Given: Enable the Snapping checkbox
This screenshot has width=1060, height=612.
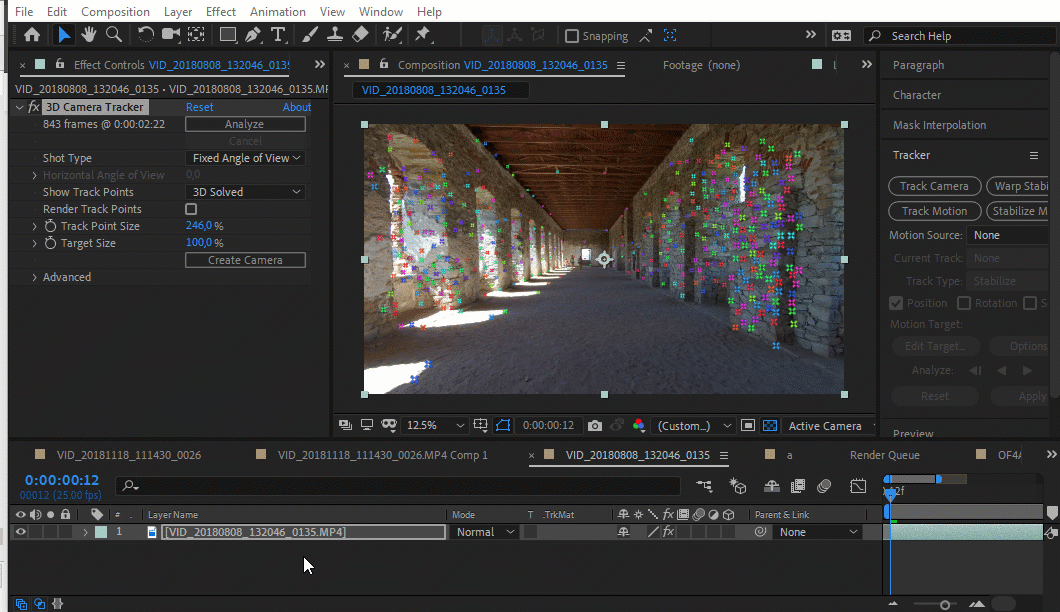Looking at the screenshot, I should click(572, 36).
